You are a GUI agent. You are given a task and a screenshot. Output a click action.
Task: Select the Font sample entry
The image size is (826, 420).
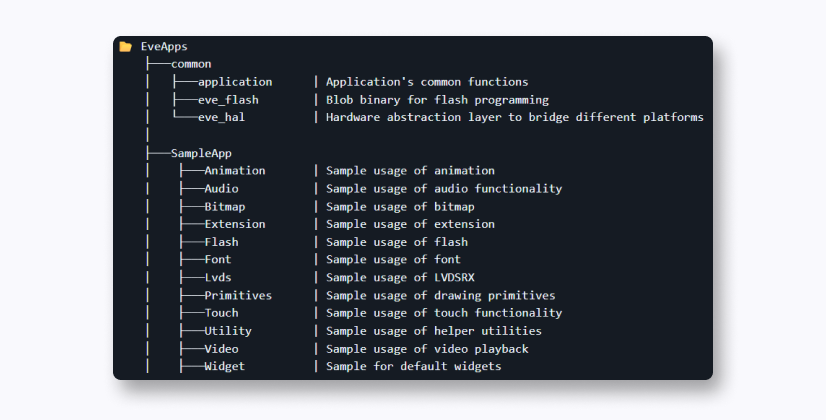tap(217, 260)
